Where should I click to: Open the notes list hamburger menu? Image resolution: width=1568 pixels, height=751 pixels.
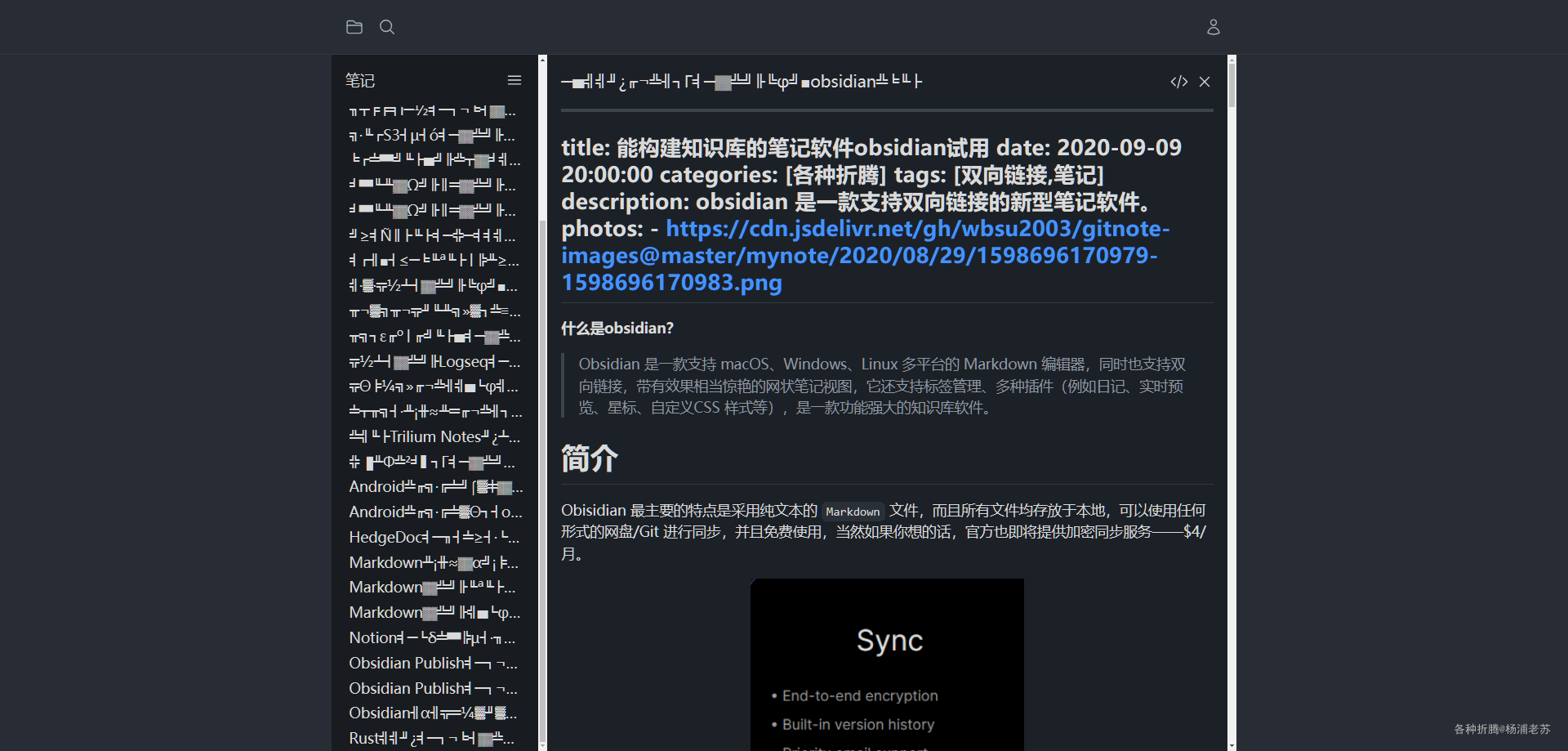(514, 80)
